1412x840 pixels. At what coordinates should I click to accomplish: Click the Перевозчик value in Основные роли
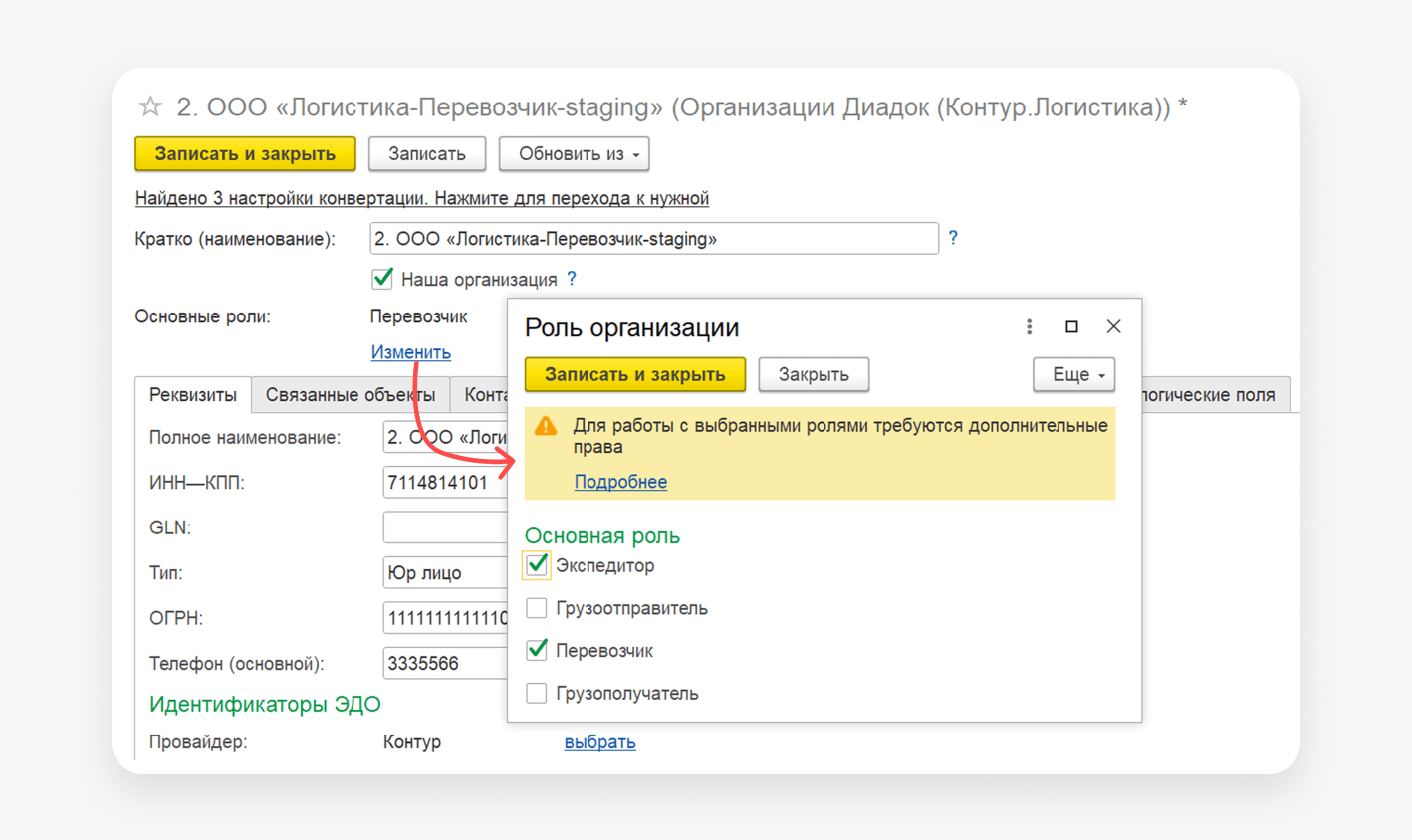418,316
